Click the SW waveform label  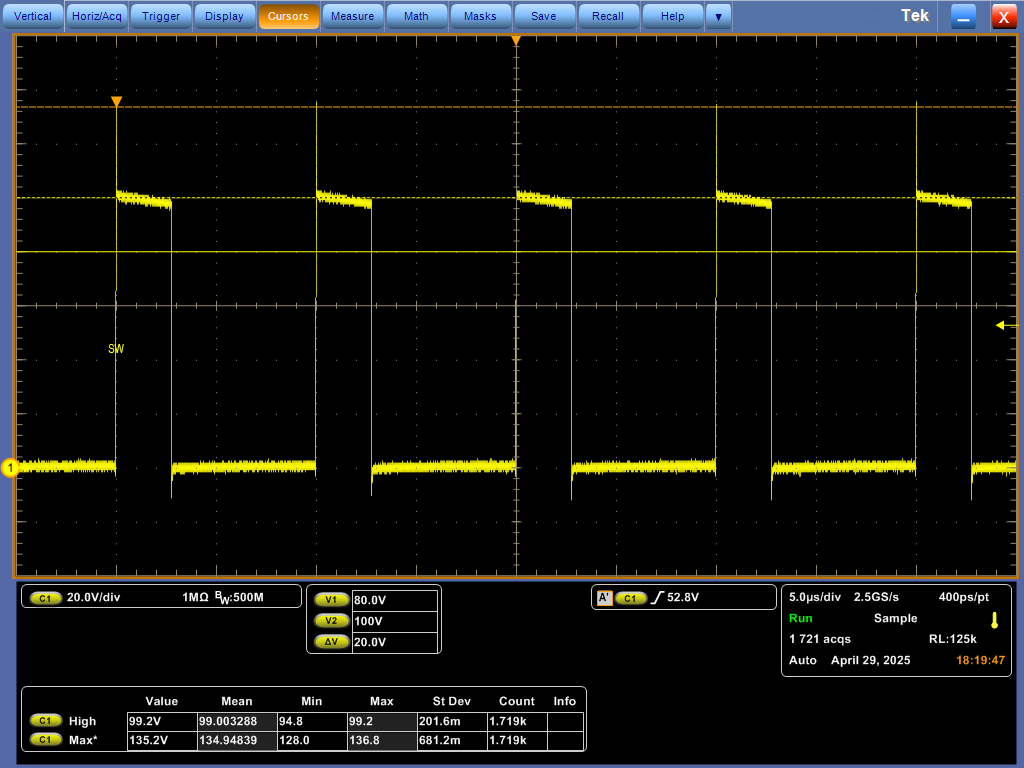[116, 349]
